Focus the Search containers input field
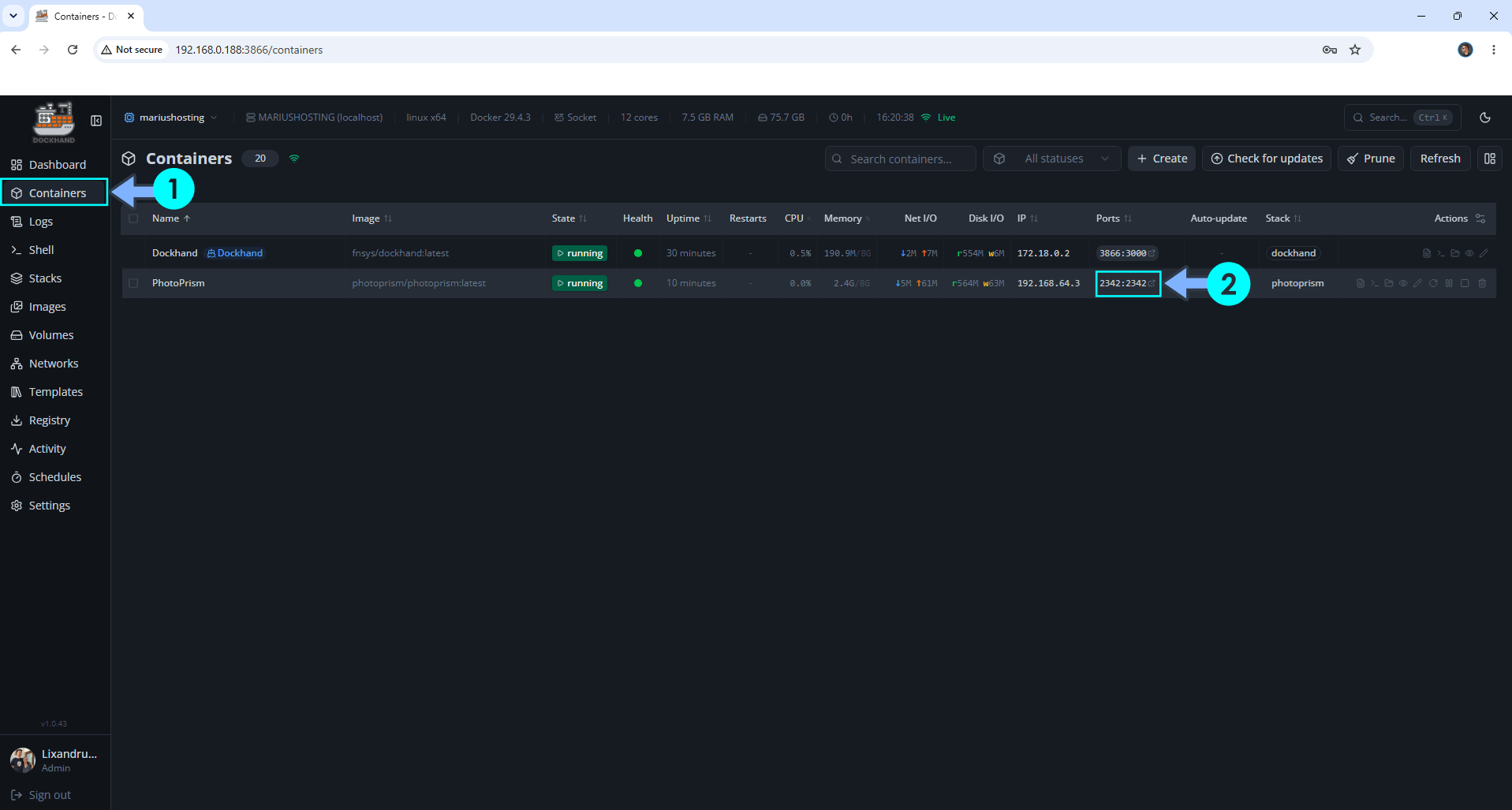This screenshot has width=1512, height=810. tap(901, 159)
